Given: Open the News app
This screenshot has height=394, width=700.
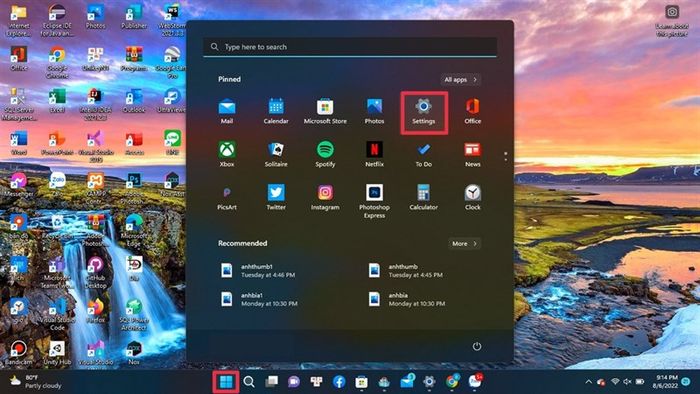Looking at the screenshot, I should pyautogui.click(x=472, y=154).
